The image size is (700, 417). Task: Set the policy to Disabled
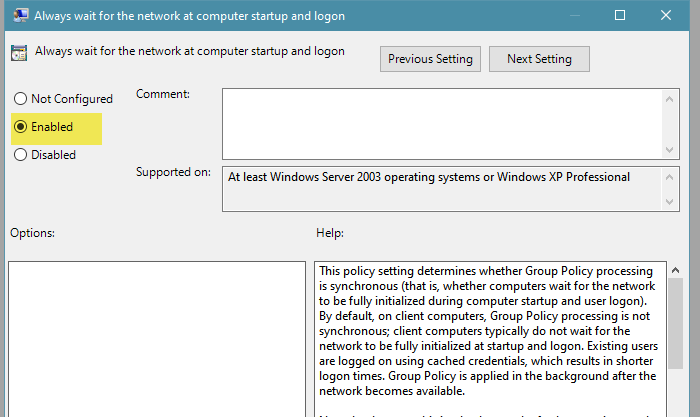click(x=20, y=155)
